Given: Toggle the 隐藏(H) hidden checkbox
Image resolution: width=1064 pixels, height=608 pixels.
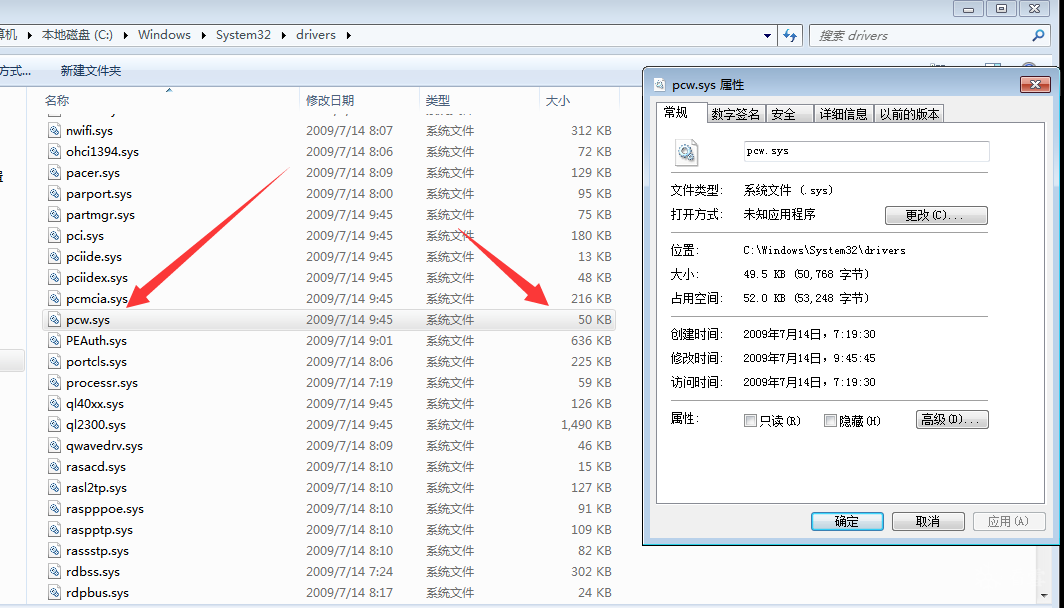Looking at the screenshot, I should 830,421.
